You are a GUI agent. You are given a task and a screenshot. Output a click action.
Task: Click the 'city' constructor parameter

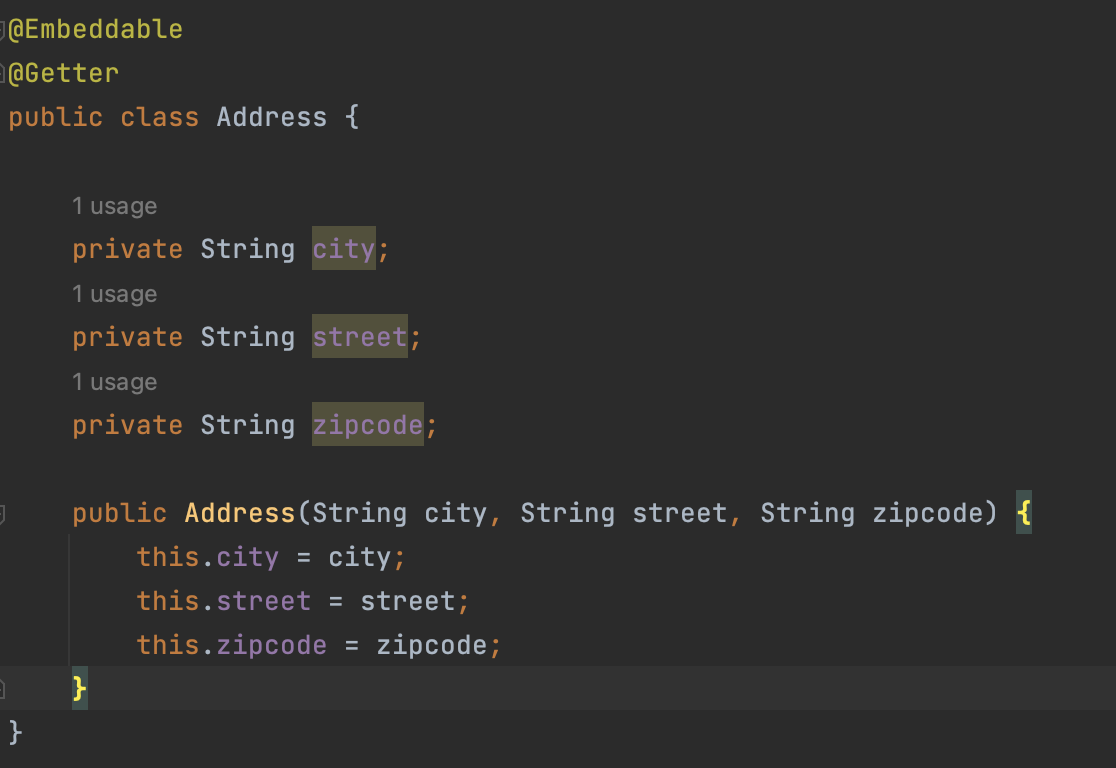(456, 513)
